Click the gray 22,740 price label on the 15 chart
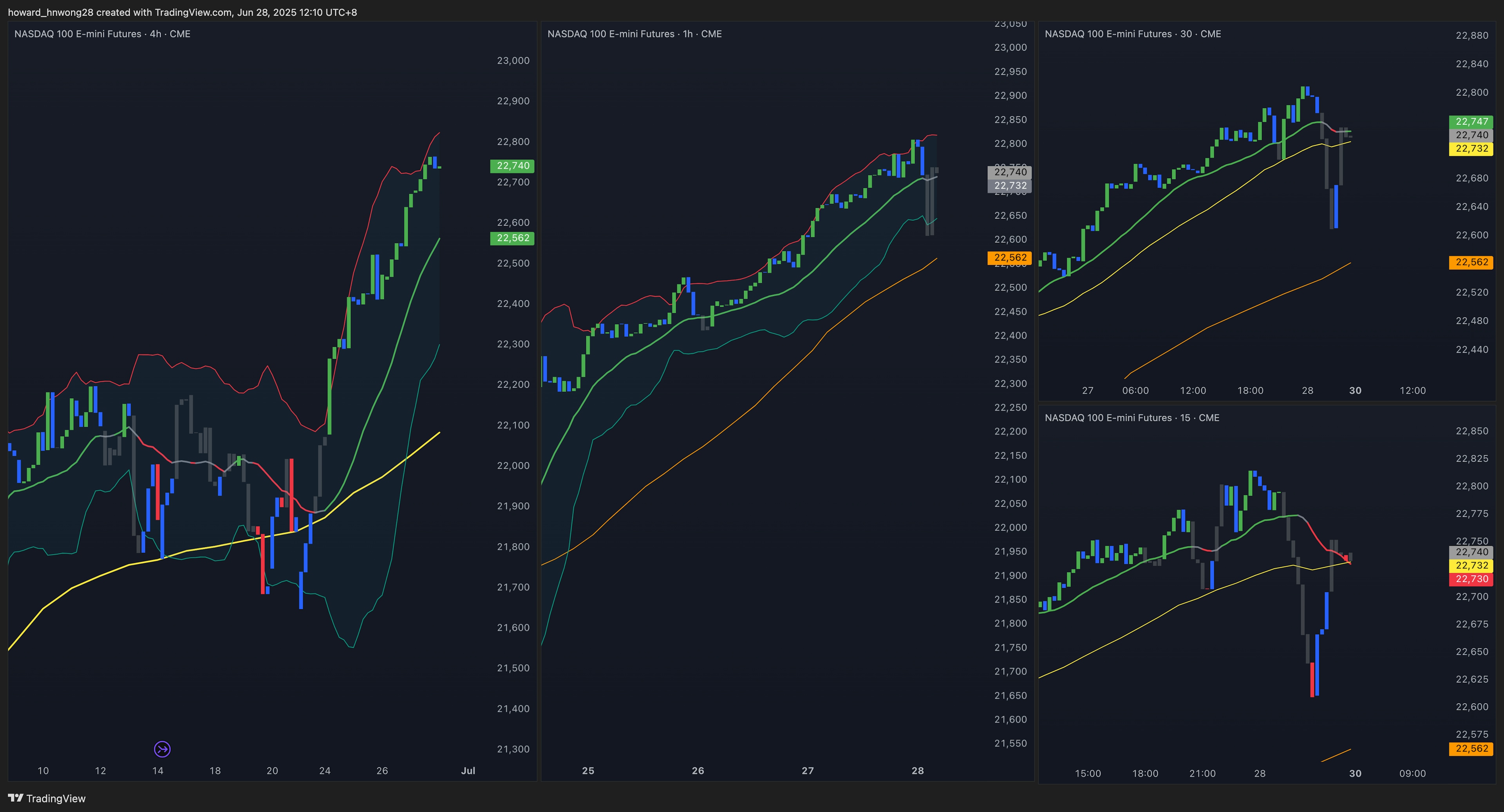This screenshot has width=1504, height=812. pyautogui.click(x=1471, y=552)
